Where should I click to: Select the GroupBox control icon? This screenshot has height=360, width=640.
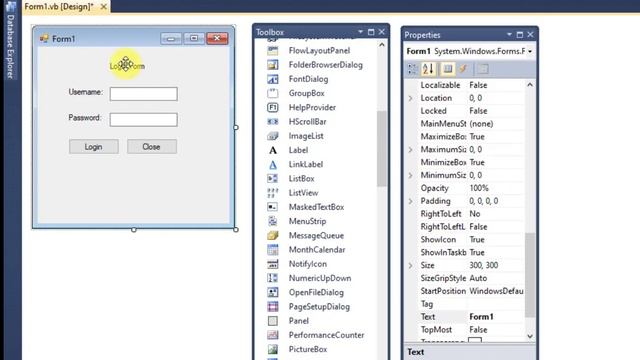[x=273, y=93]
